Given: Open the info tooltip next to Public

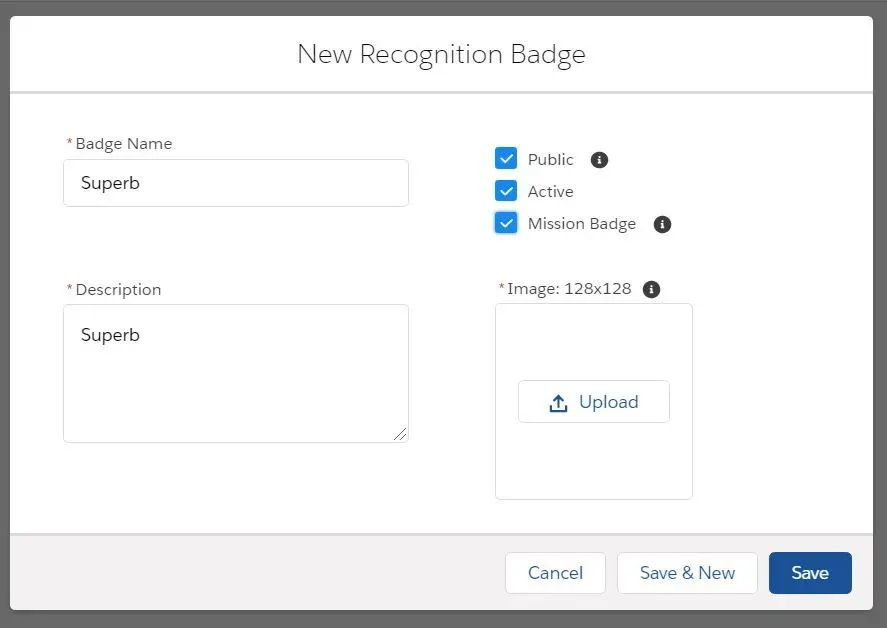Looking at the screenshot, I should click(599, 160).
